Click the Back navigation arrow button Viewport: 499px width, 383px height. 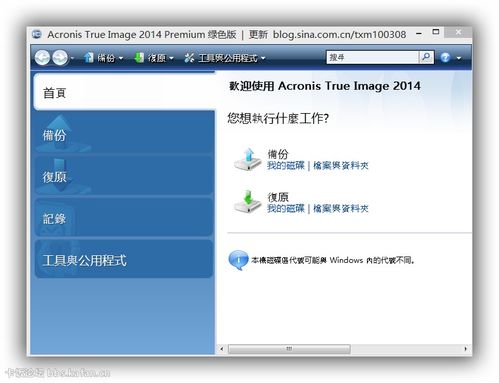42,58
